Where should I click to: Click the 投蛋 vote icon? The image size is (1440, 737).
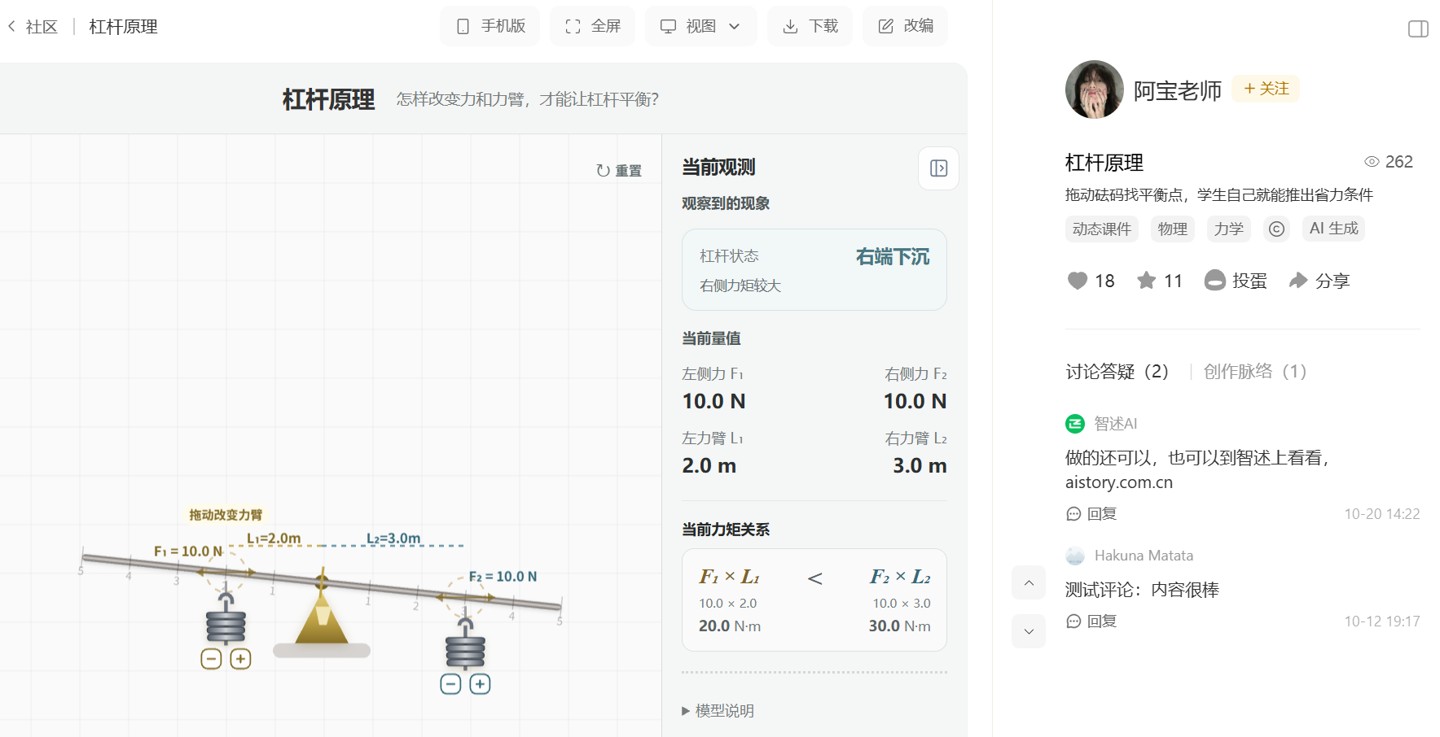[1214, 281]
